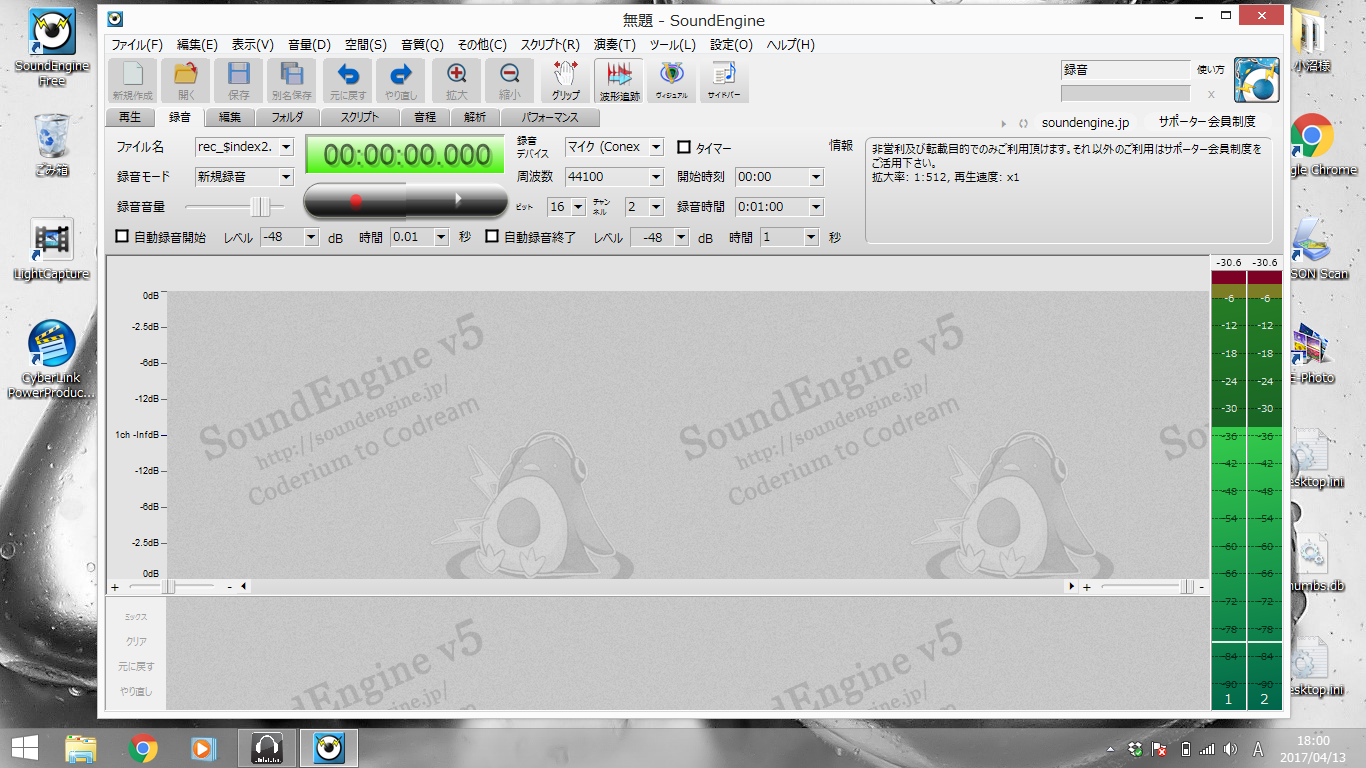Open the ヴィジュアル visual view
Image resolution: width=1366 pixels, height=768 pixels.
click(x=672, y=80)
